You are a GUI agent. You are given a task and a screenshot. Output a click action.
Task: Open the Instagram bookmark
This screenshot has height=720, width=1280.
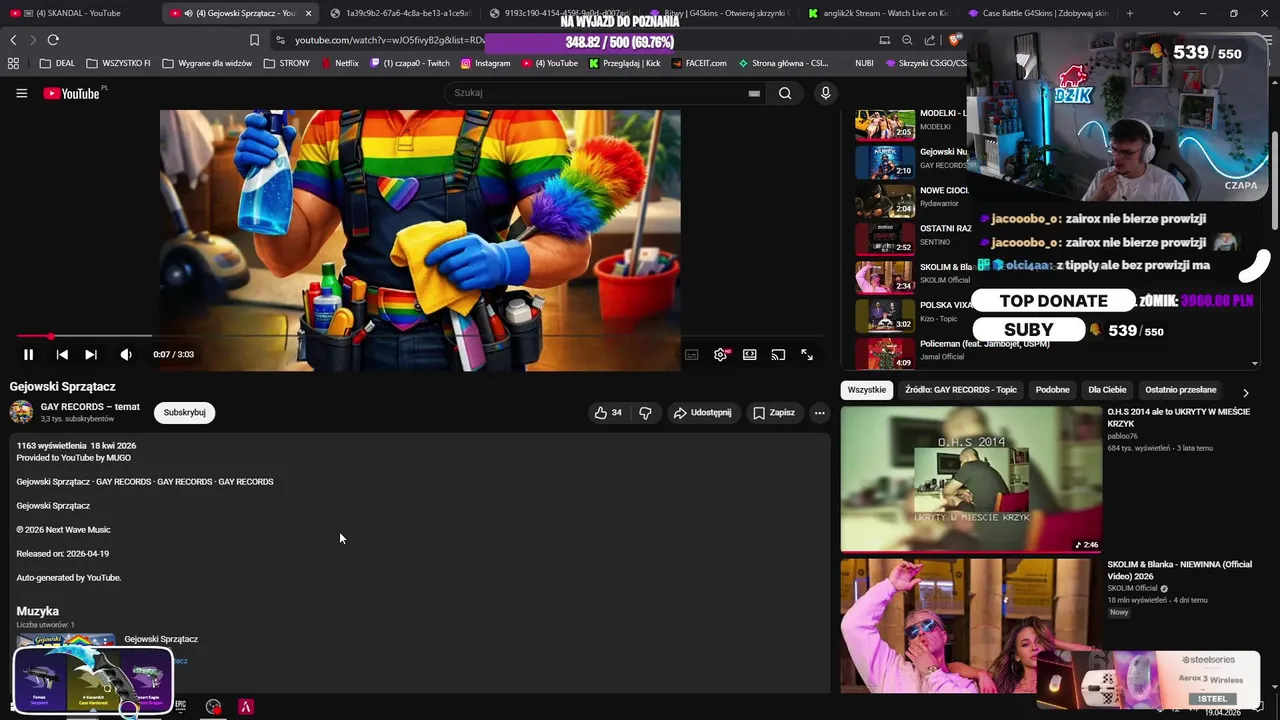[x=485, y=63]
